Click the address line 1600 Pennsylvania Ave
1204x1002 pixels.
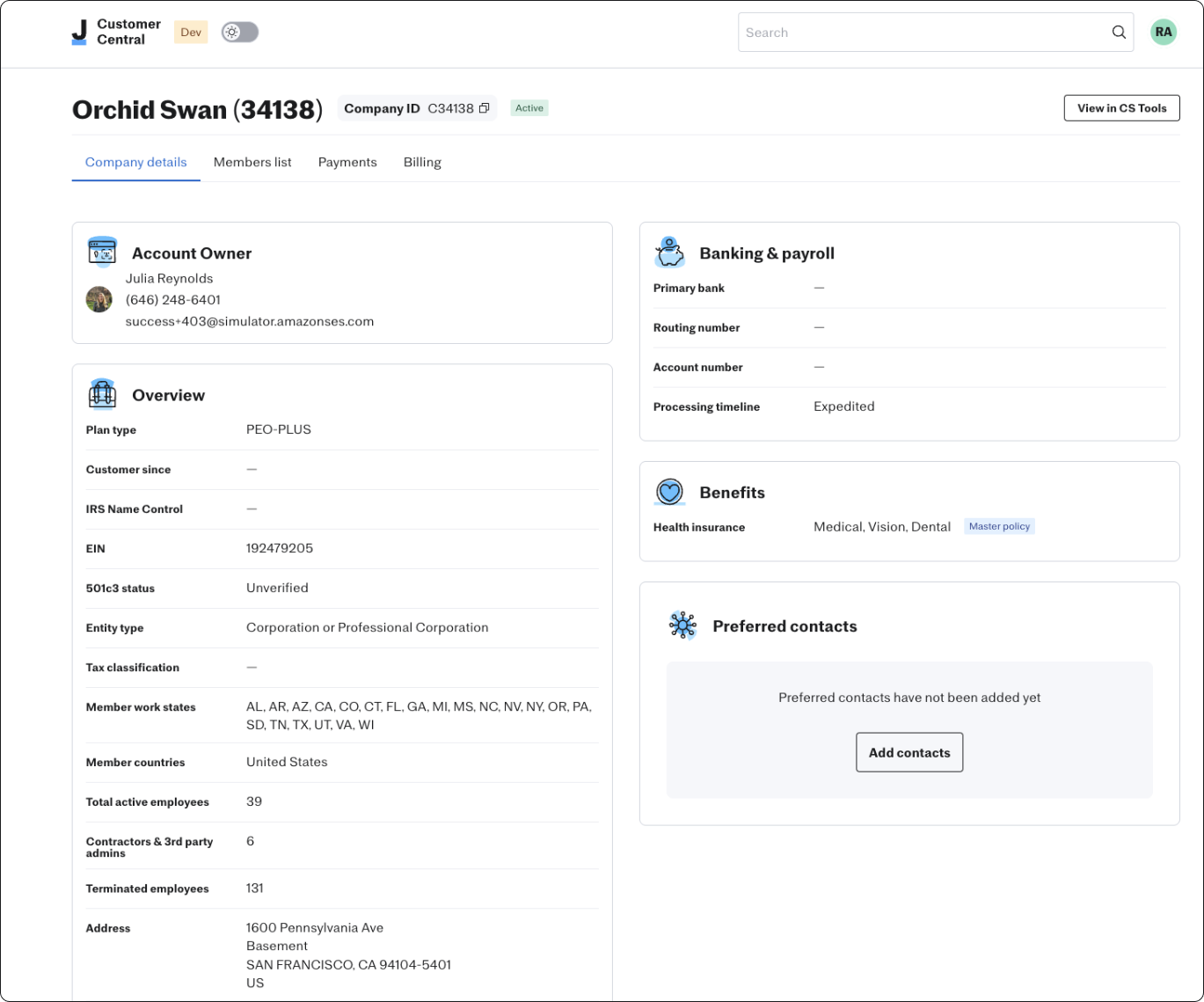tap(315, 927)
